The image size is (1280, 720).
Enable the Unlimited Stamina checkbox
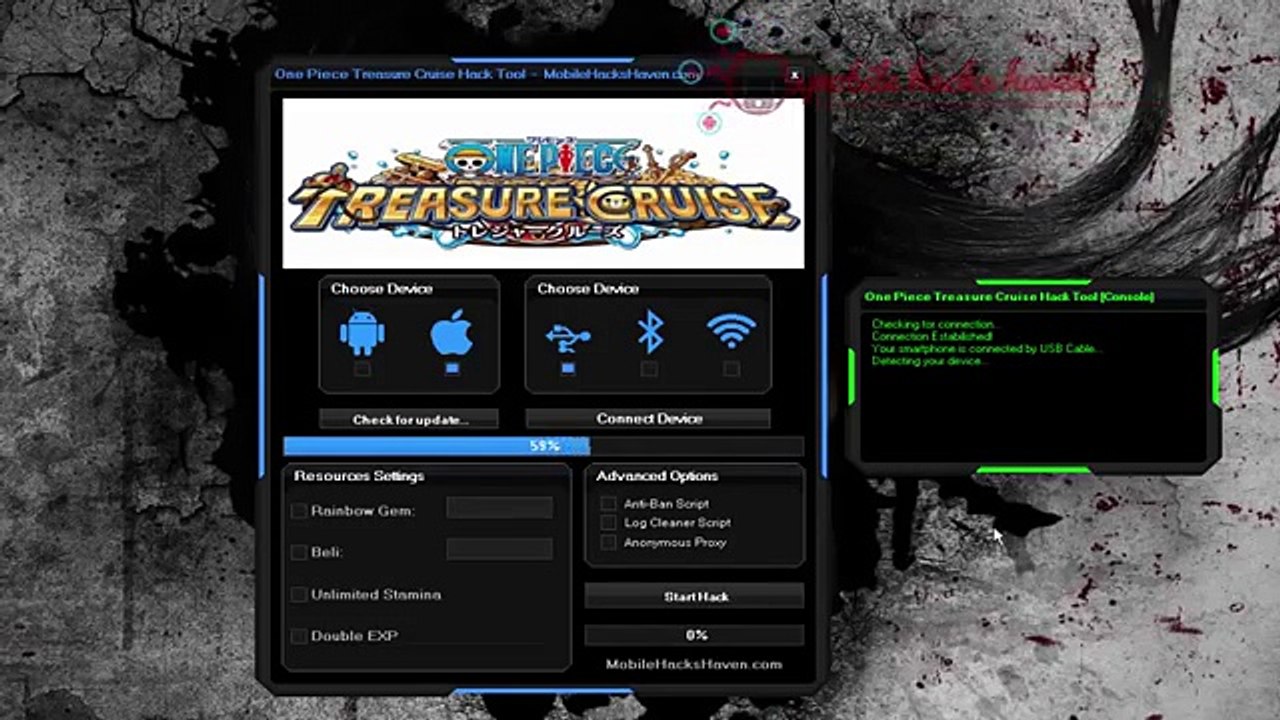(x=299, y=595)
